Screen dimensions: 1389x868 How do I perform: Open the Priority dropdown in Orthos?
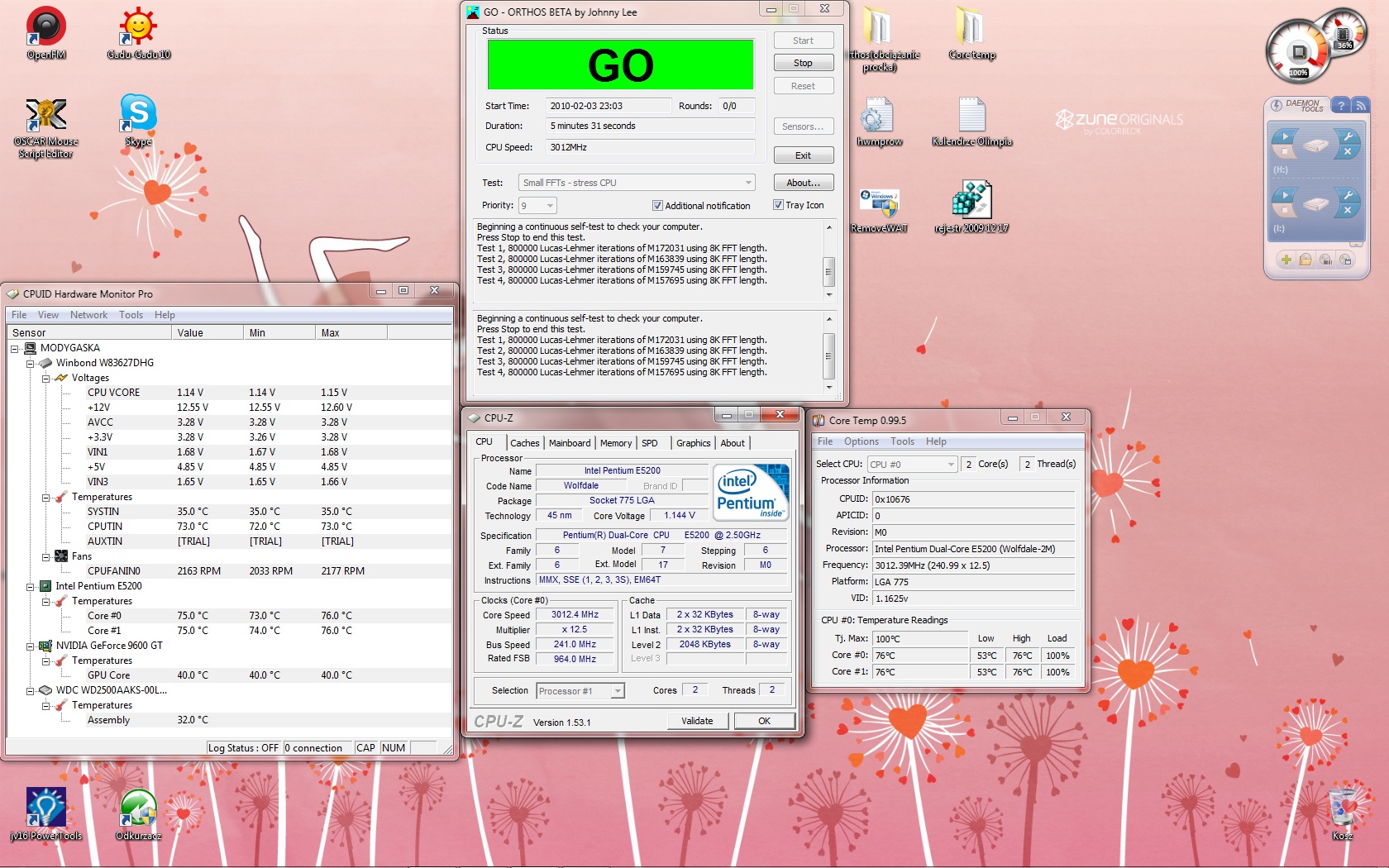coord(537,205)
